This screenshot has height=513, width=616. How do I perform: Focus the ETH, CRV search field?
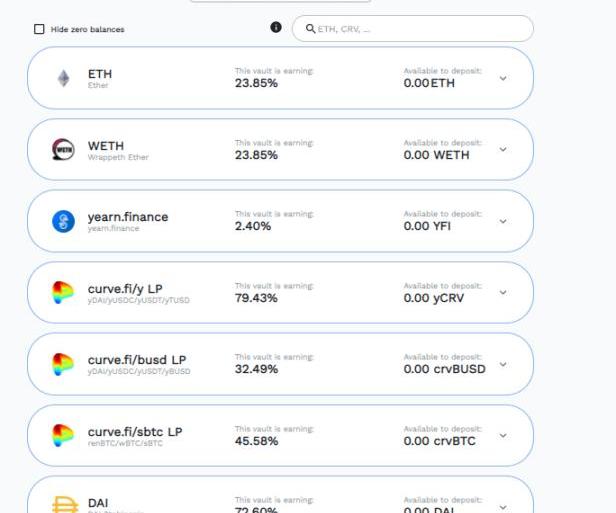coord(413,29)
